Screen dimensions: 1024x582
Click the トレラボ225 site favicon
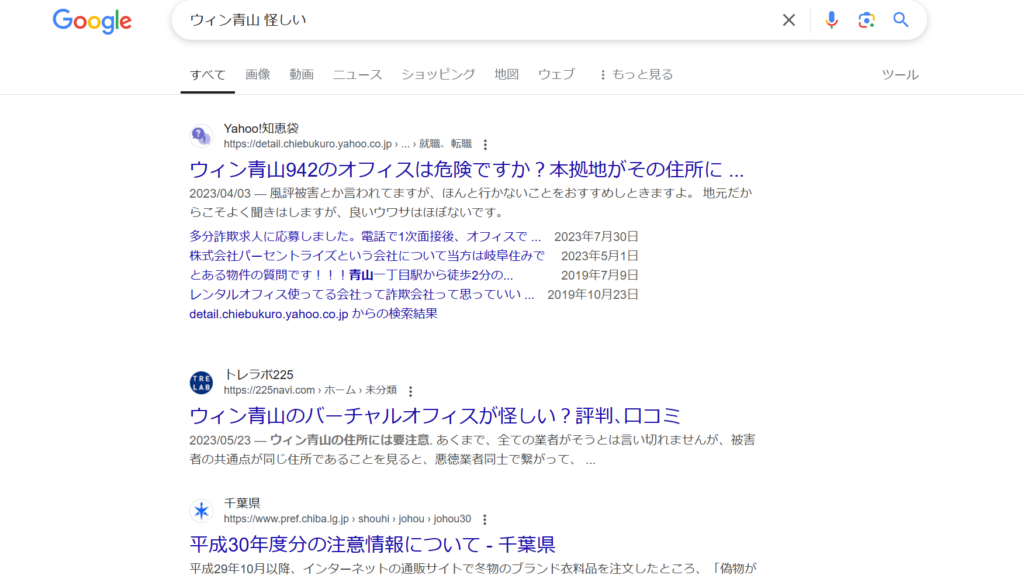coord(201,382)
